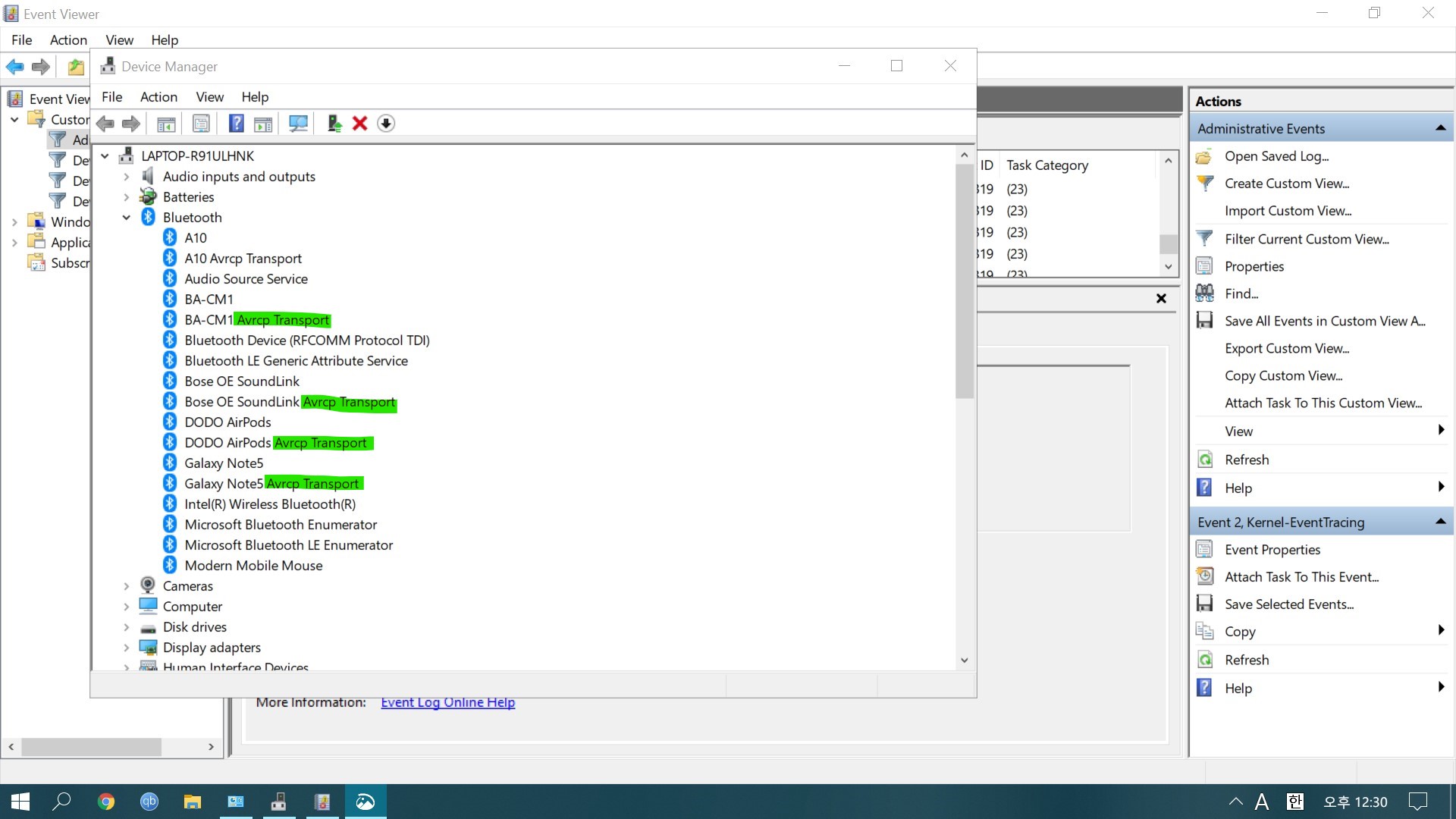This screenshot has height=819, width=1456.
Task: Click the Disable device down-arrow icon
Action: click(x=386, y=124)
